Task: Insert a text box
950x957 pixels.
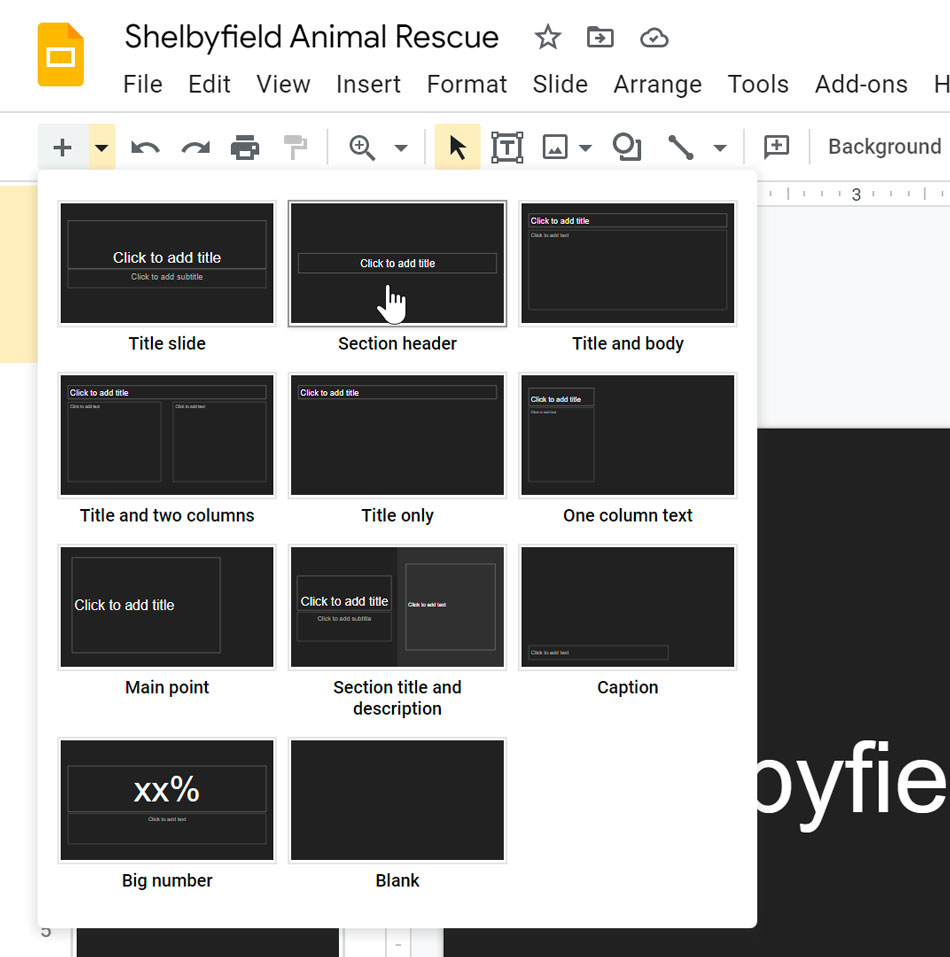Action: (507, 146)
